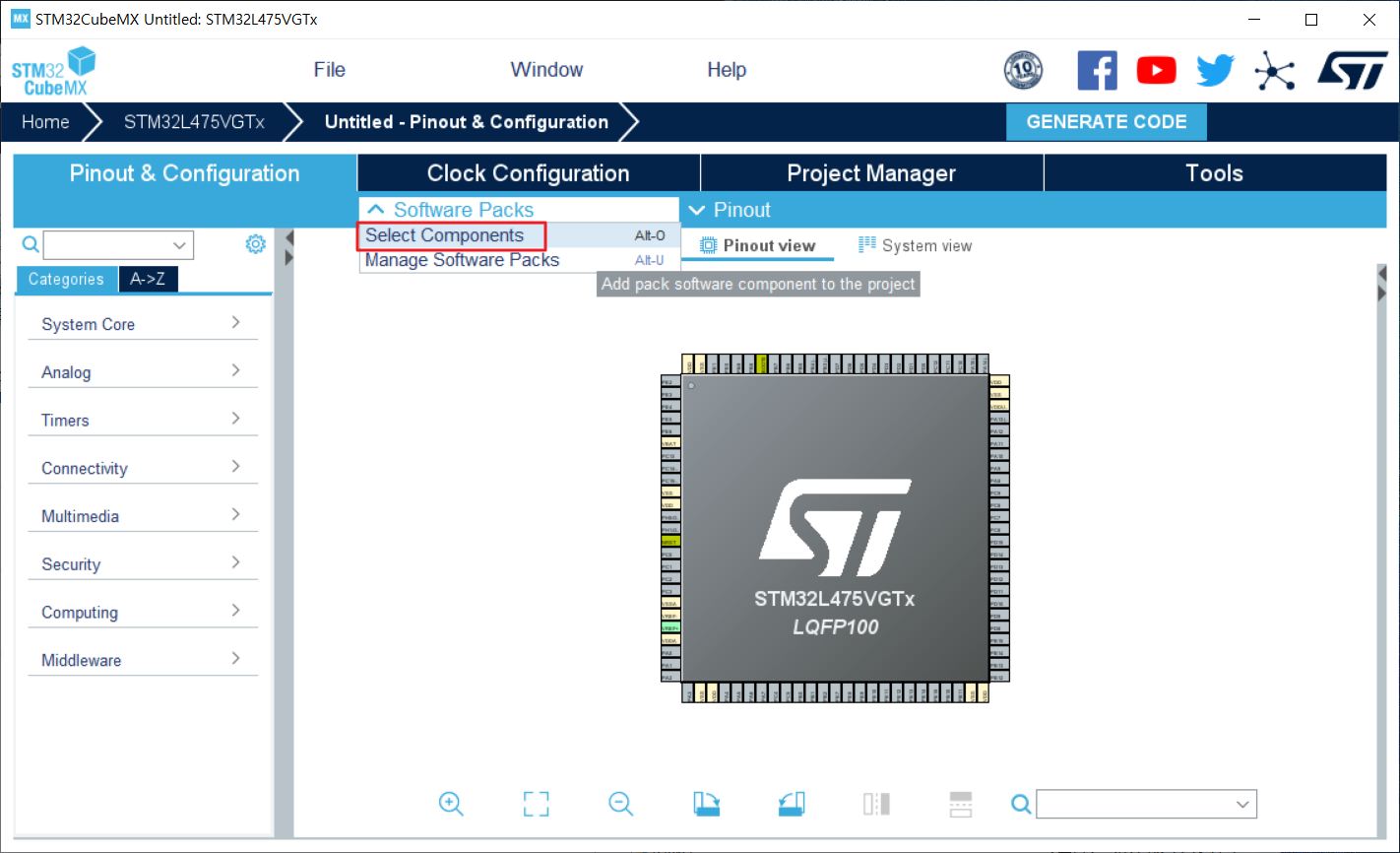Image resolution: width=1400 pixels, height=853 pixels.
Task: Switch to System view
Action: point(916,246)
